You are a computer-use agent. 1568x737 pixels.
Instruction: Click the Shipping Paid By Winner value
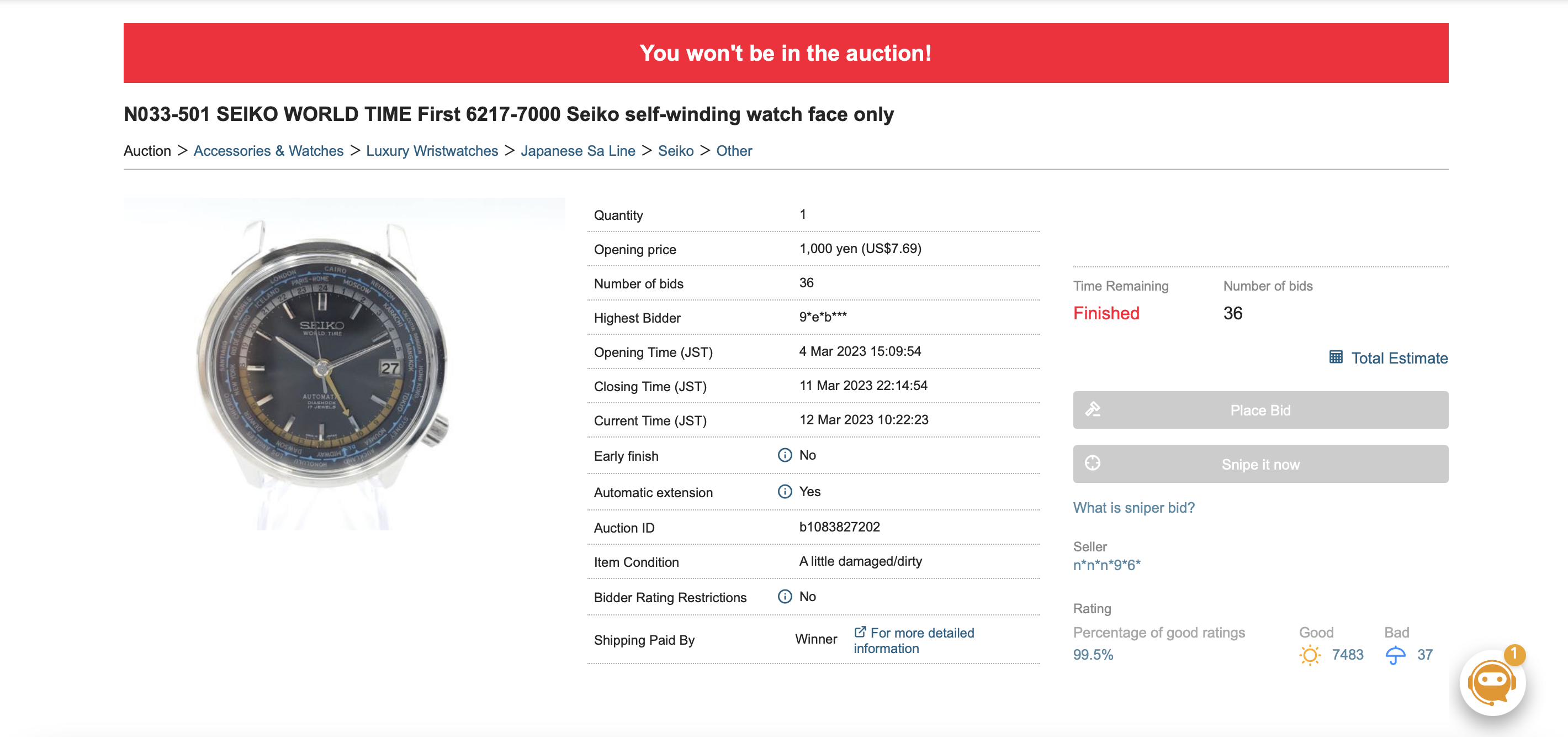tap(815, 639)
